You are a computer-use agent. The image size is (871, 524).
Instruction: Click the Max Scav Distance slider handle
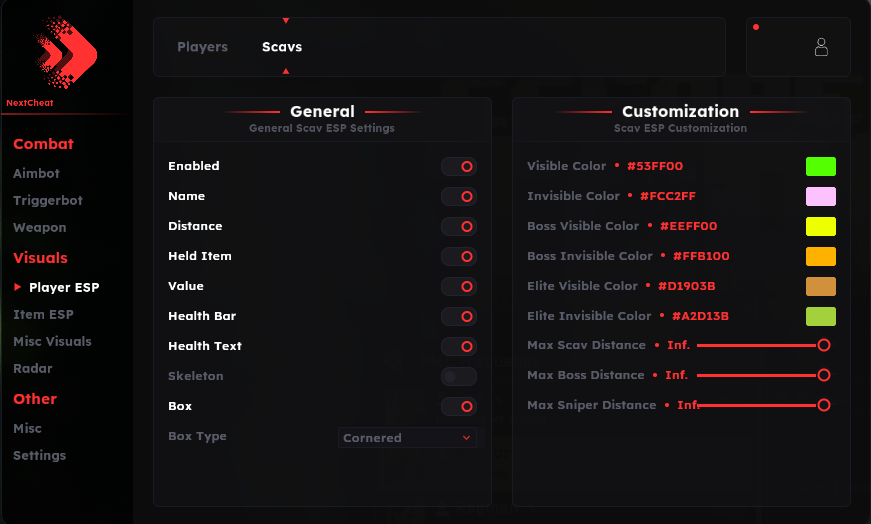point(823,345)
